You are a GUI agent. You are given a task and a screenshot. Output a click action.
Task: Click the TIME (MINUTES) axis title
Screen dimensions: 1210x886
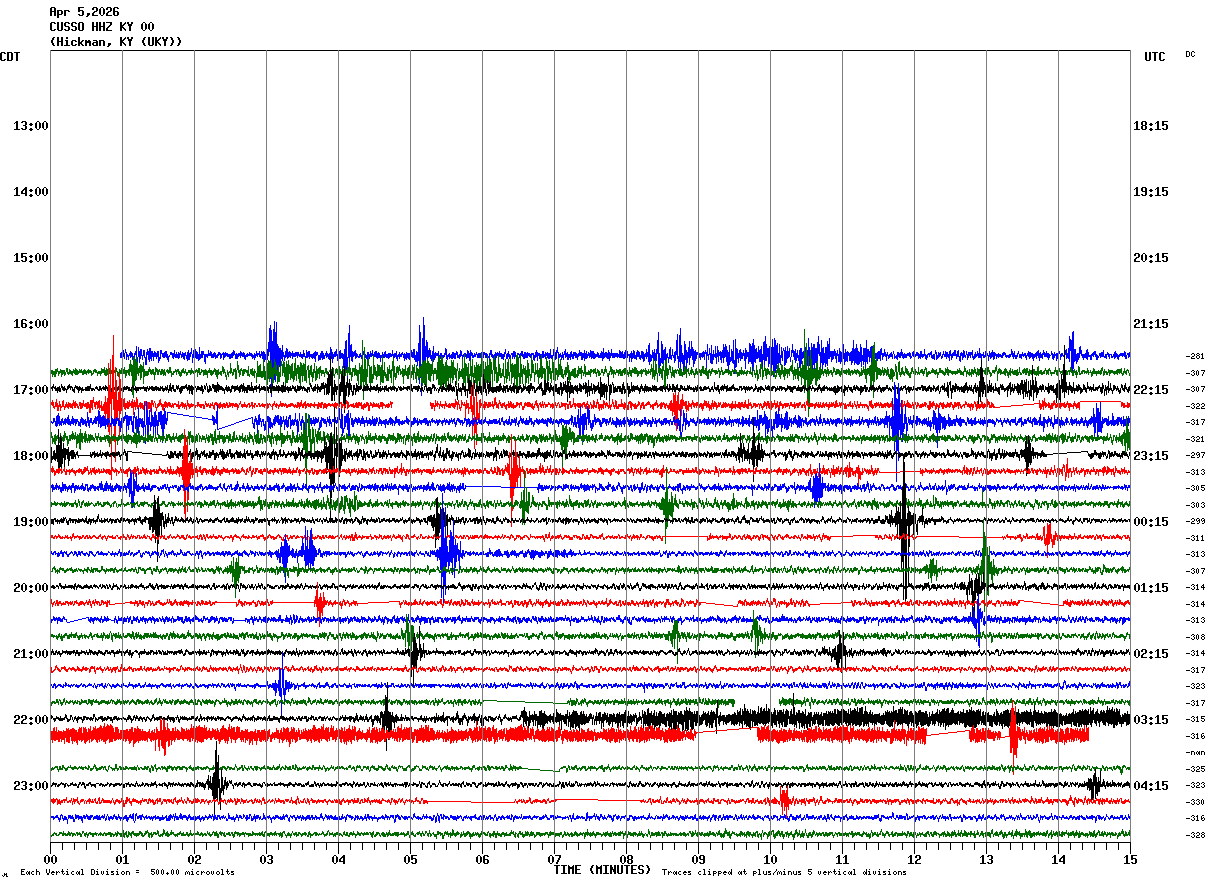point(602,870)
